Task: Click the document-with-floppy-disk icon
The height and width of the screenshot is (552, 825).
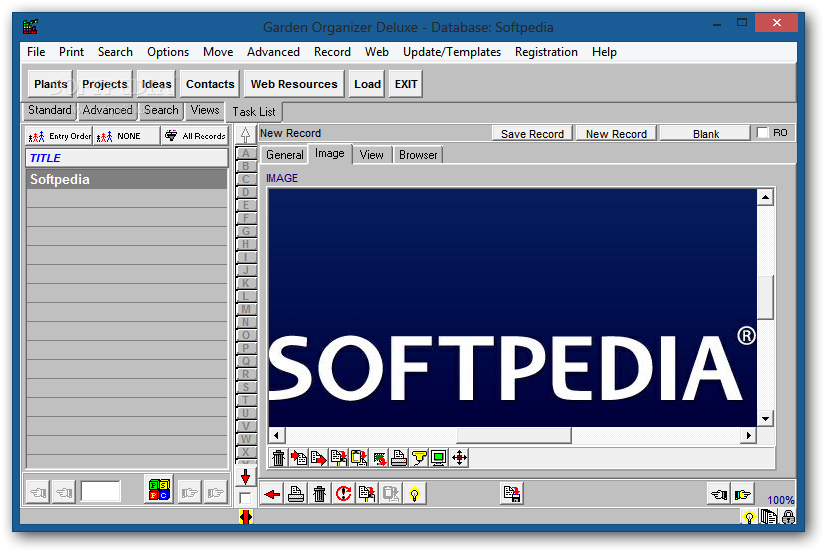Action: [x=511, y=494]
